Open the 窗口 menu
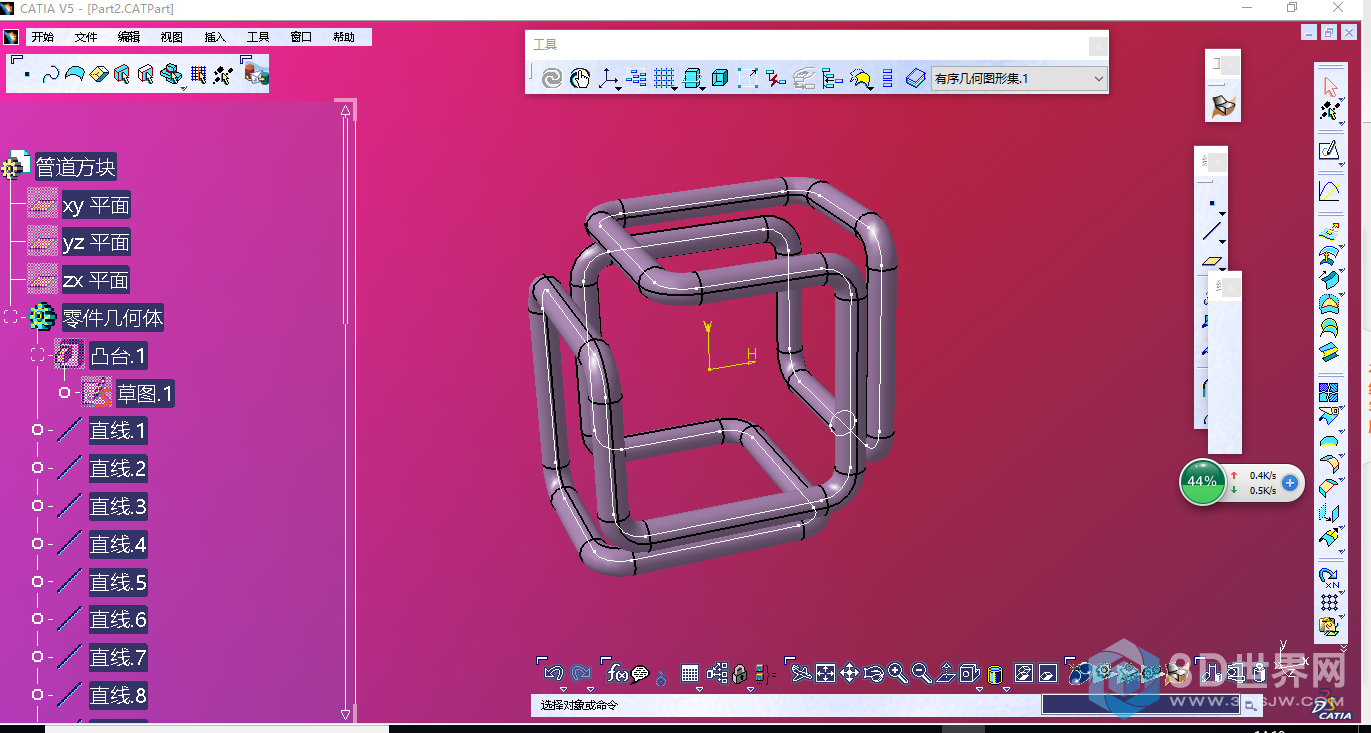 click(301, 37)
